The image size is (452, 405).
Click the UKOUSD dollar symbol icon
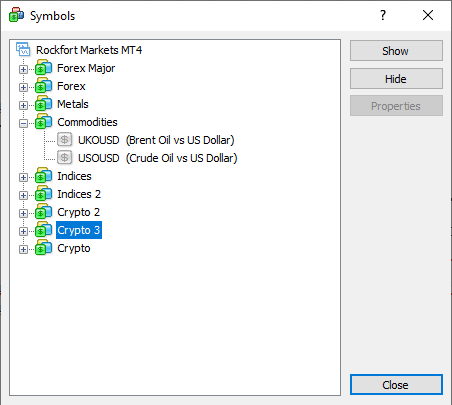pyautogui.click(x=64, y=140)
